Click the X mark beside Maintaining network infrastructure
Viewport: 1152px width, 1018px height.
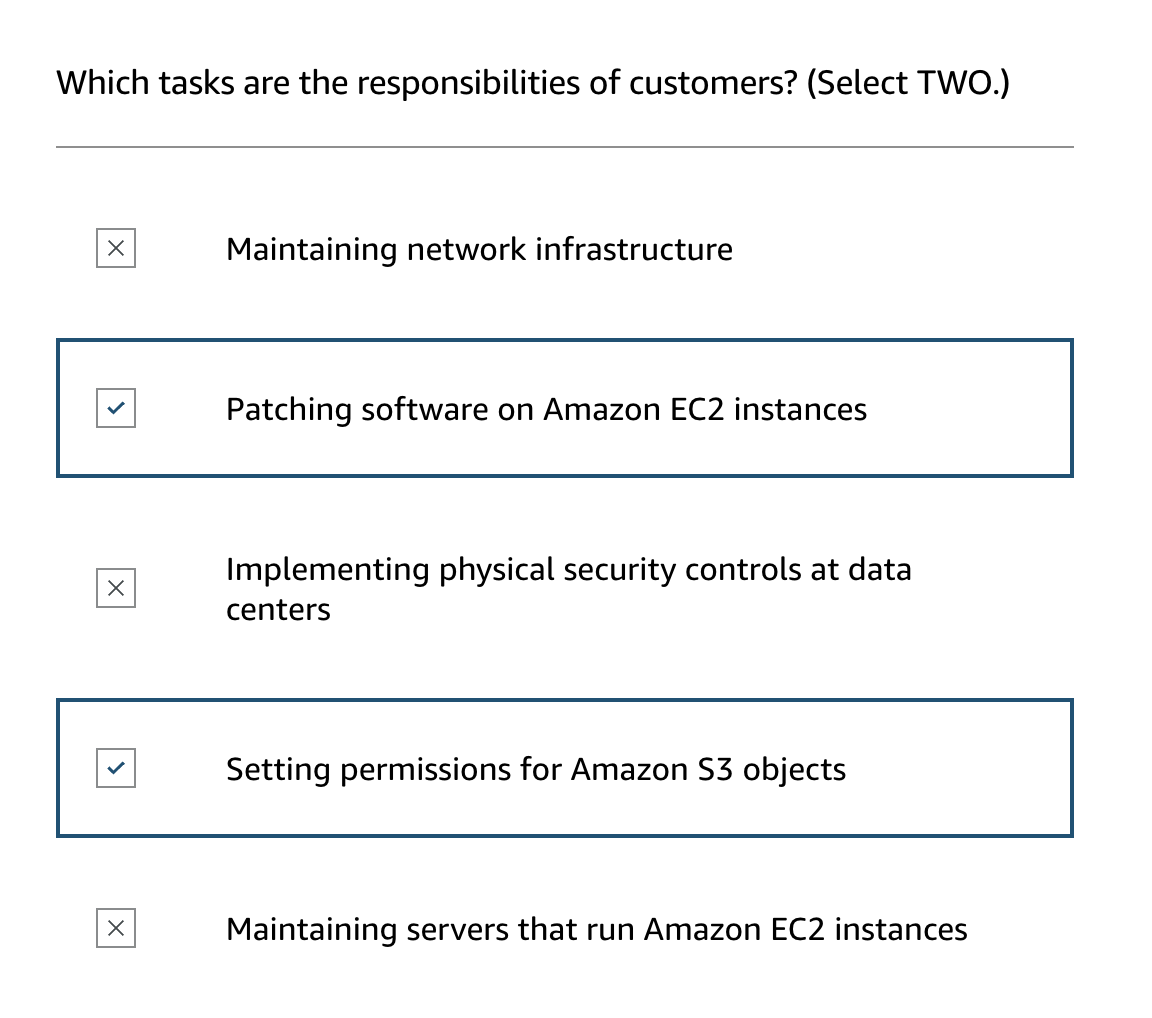(x=116, y=248)
